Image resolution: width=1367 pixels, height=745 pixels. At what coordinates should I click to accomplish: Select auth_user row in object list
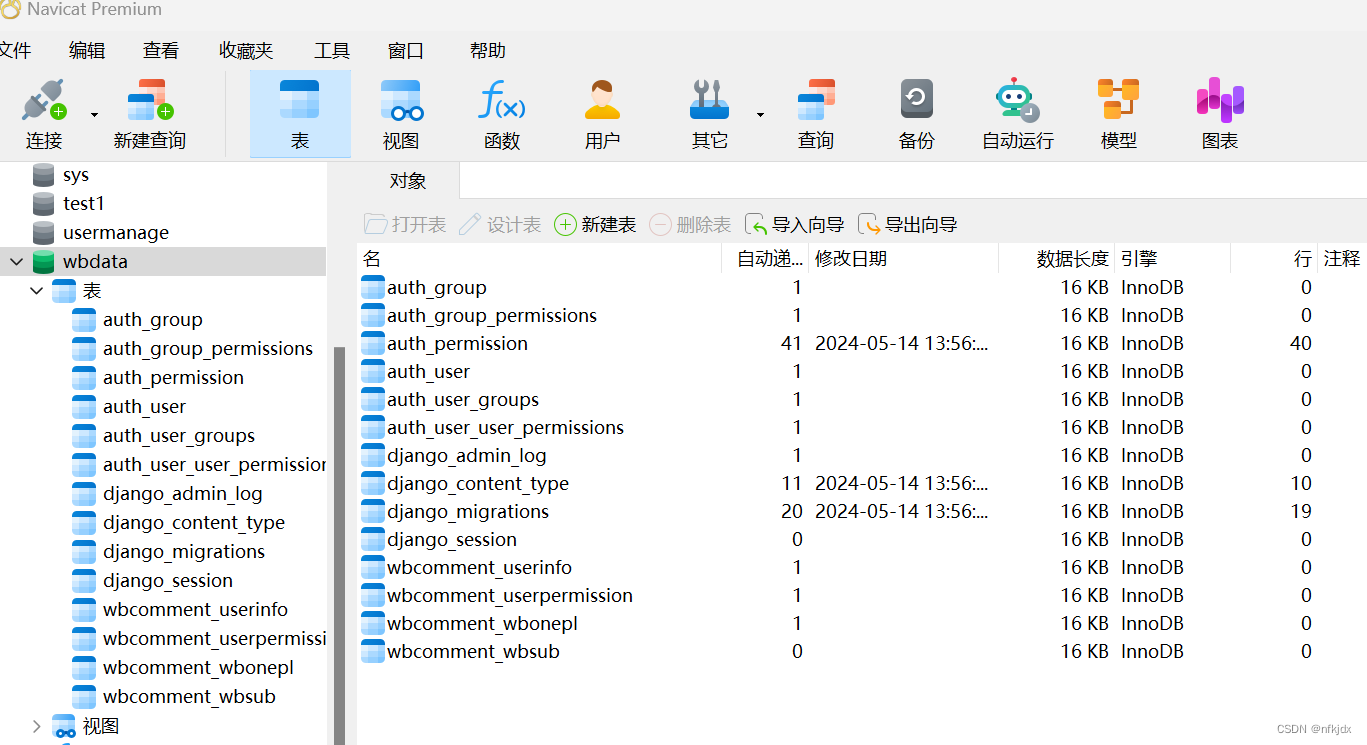tap(862, 372)
